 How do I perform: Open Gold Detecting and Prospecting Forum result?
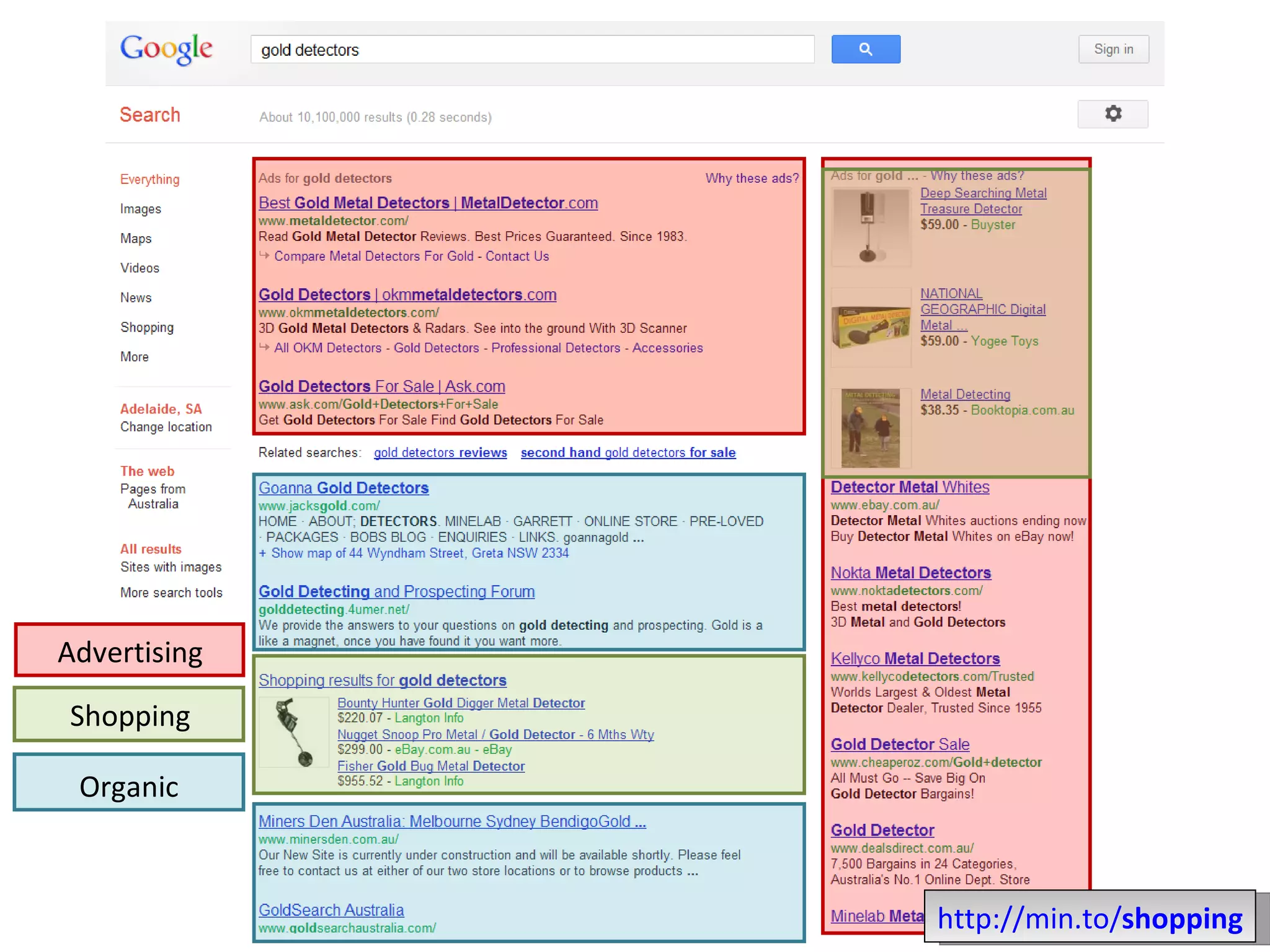coord(397,591)
